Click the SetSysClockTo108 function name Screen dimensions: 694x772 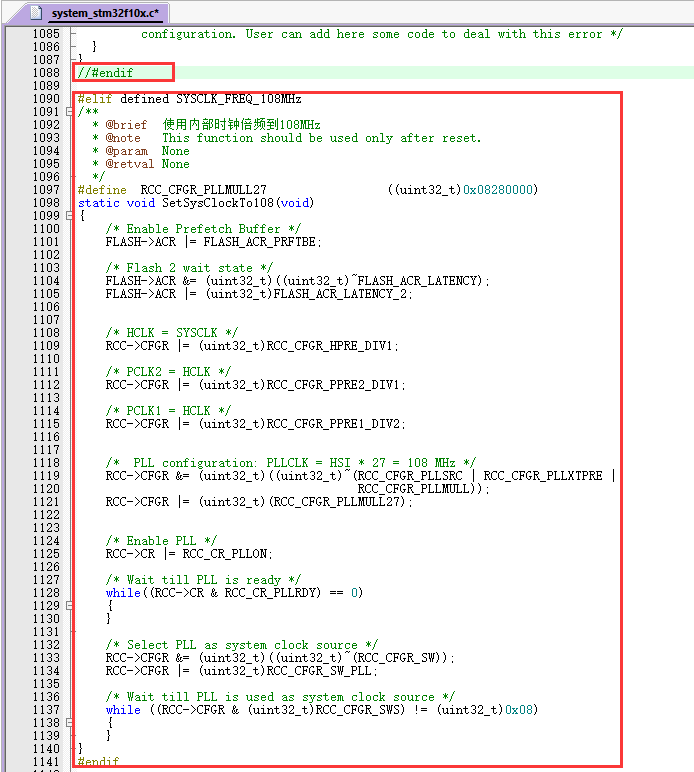pos(218,203)
